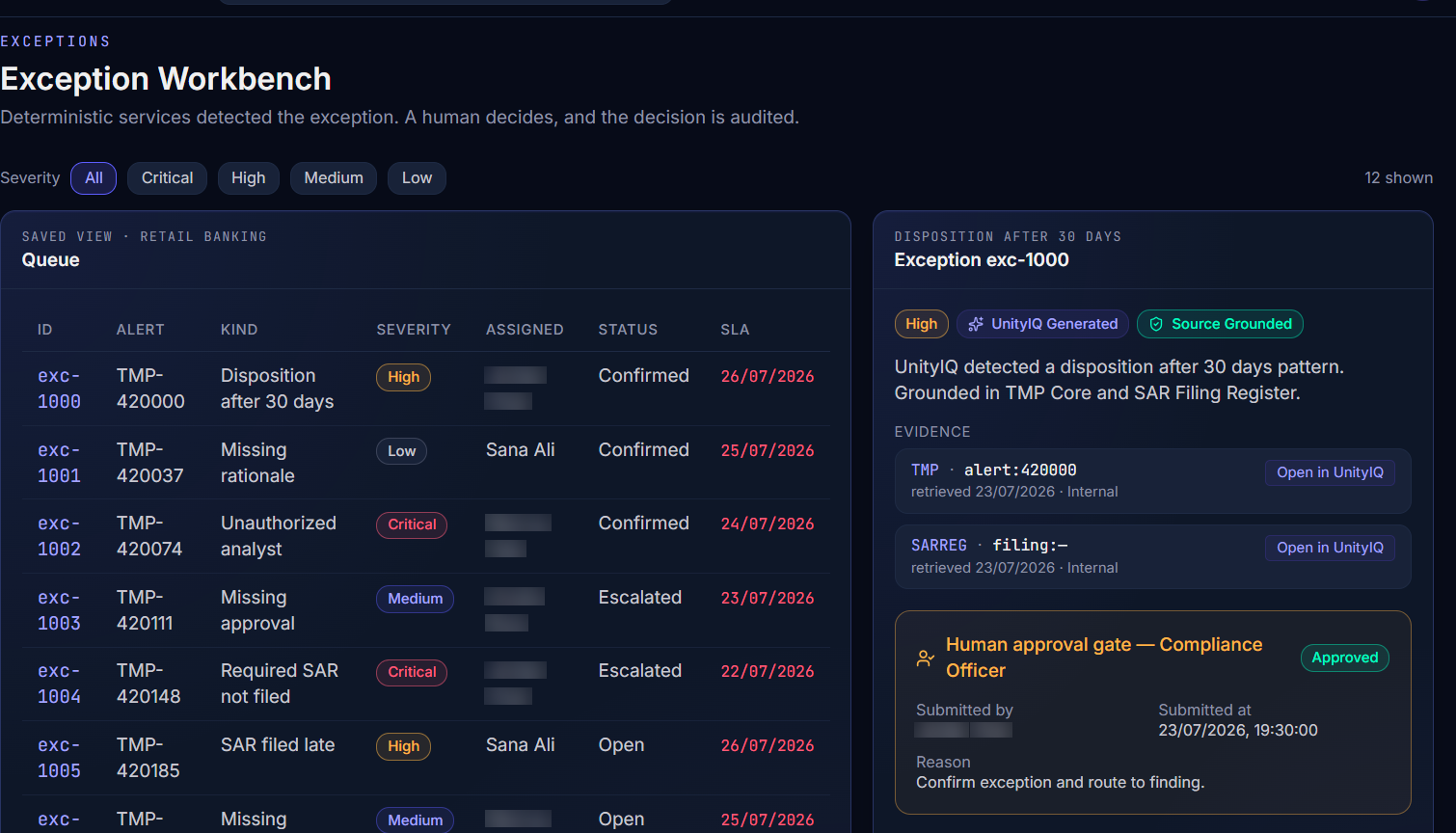
Task: Click the High badge in exception detail panel
Action: pos(921,324)
